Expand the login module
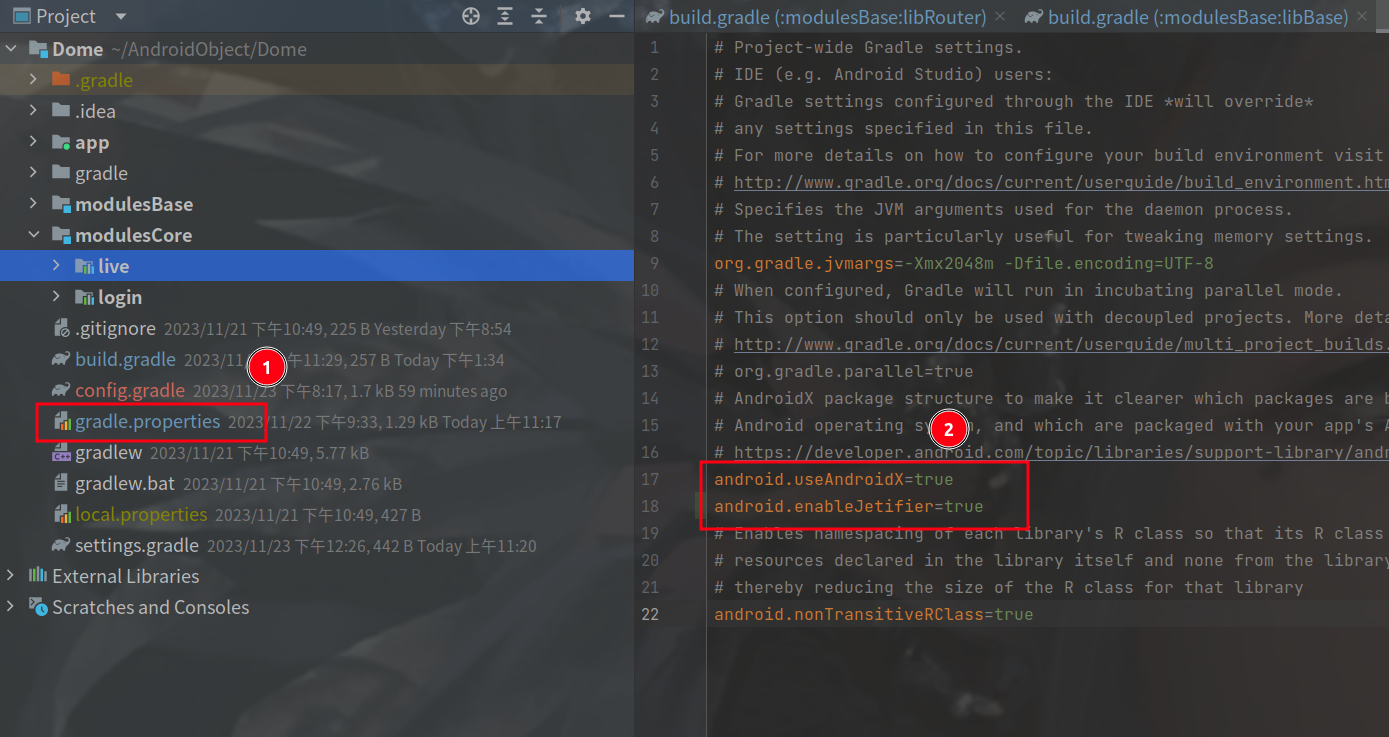The height and width of the screenshot is (737, 1389). tap(56, 297)
